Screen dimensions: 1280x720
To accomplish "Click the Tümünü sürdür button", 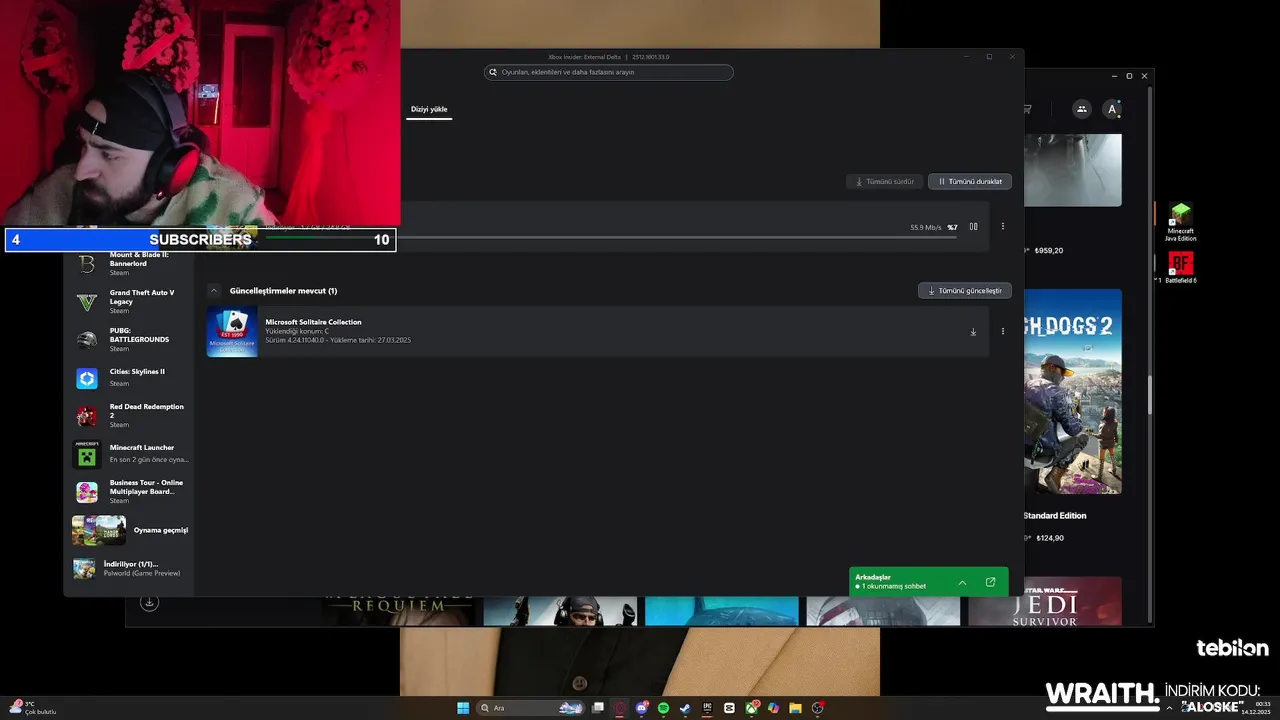I will point(884,182).
